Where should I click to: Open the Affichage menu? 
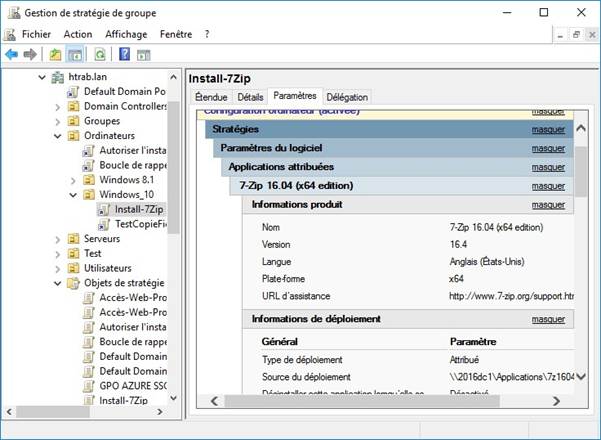coord(126,34)
